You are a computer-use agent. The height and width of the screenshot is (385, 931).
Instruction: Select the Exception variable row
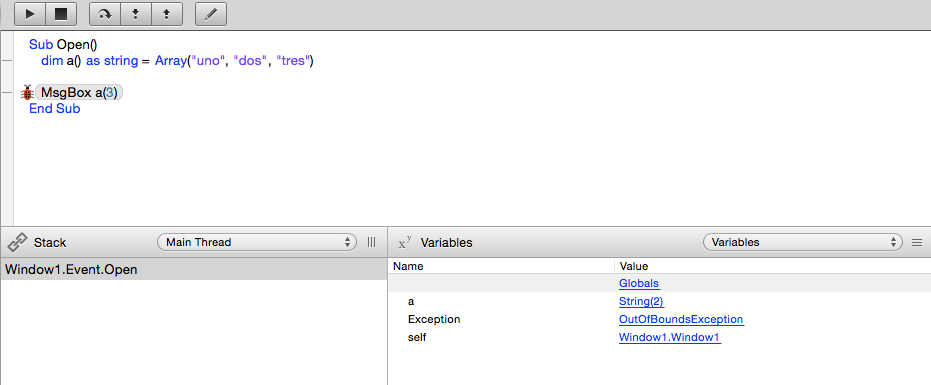(660, 320)
